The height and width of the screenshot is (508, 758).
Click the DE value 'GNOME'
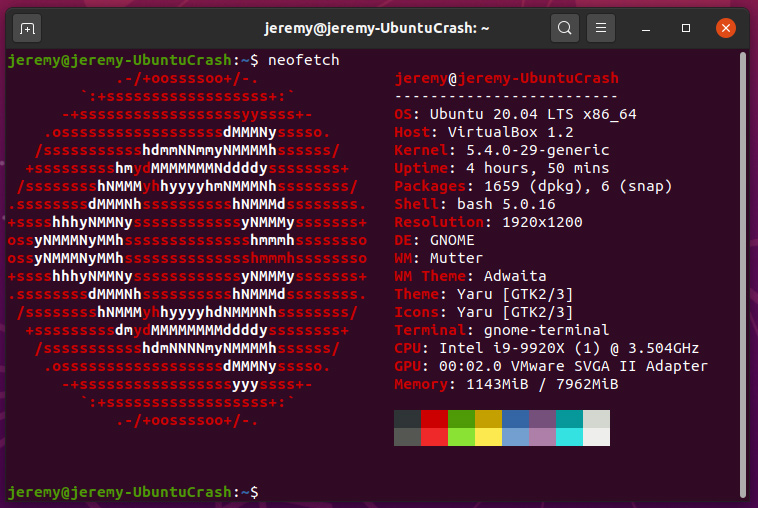(452, 240)
